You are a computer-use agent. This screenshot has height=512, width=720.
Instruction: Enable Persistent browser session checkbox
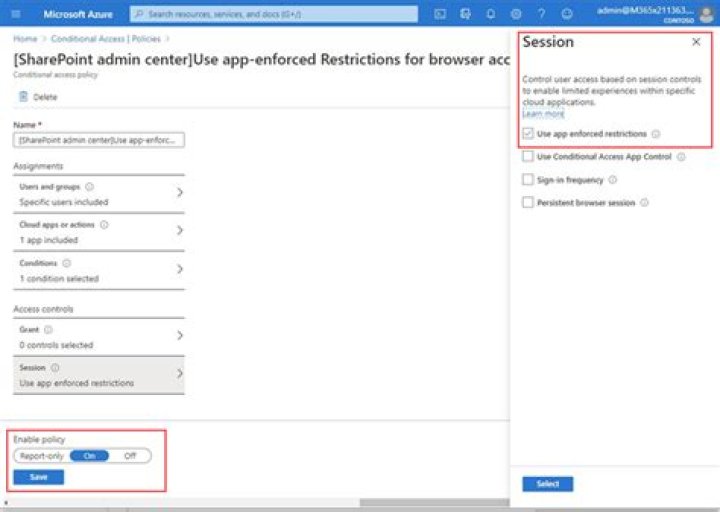tap(528, 203)
